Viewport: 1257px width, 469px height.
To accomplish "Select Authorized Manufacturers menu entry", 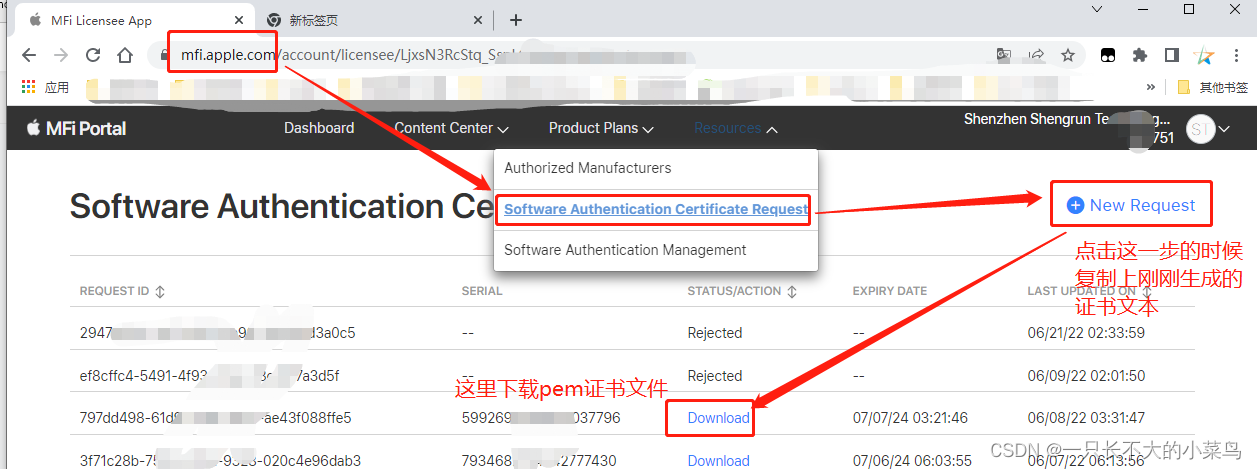I will pos(588,168).
